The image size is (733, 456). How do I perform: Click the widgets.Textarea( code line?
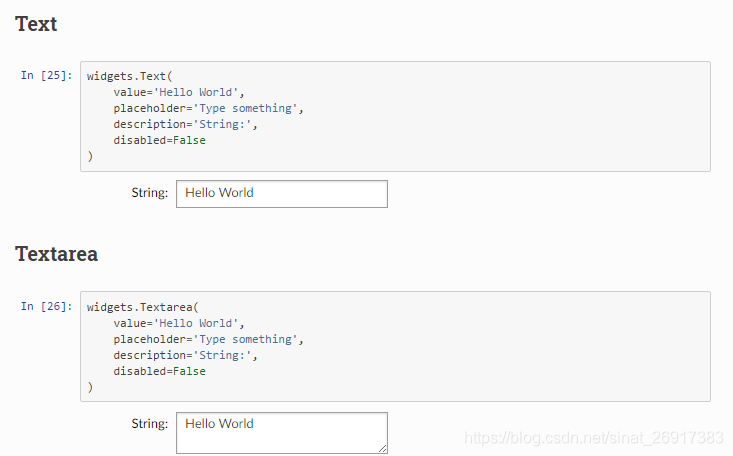tap(143, 307)
